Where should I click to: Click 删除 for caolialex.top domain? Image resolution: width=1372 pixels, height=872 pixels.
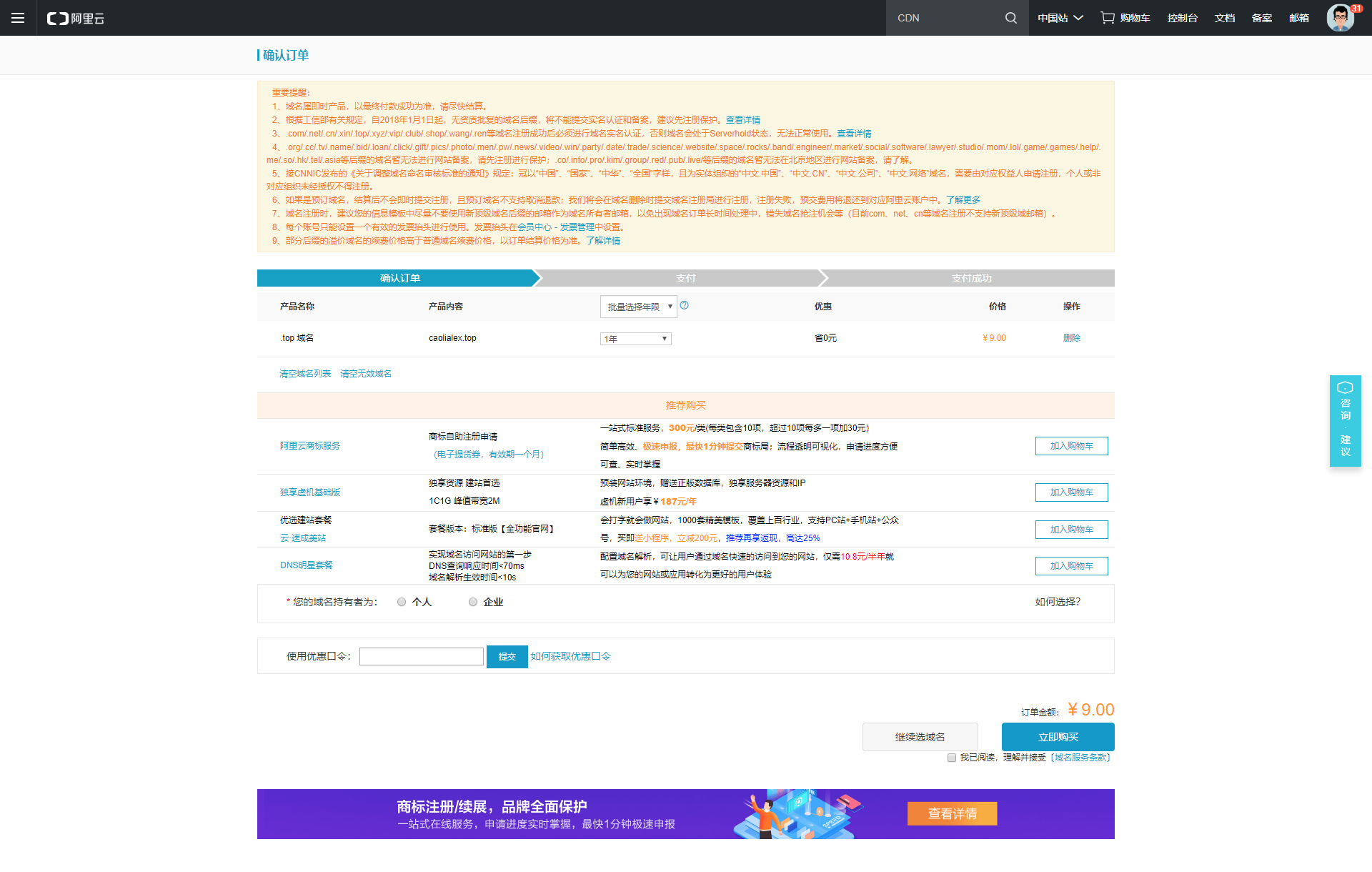pos(1071,338)
